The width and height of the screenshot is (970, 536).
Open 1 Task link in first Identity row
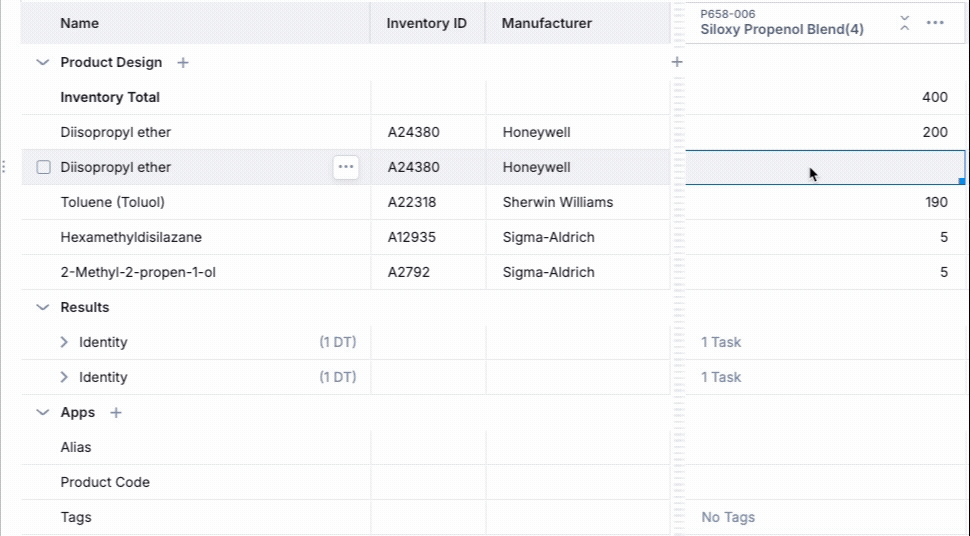click(x=721, y=343)
